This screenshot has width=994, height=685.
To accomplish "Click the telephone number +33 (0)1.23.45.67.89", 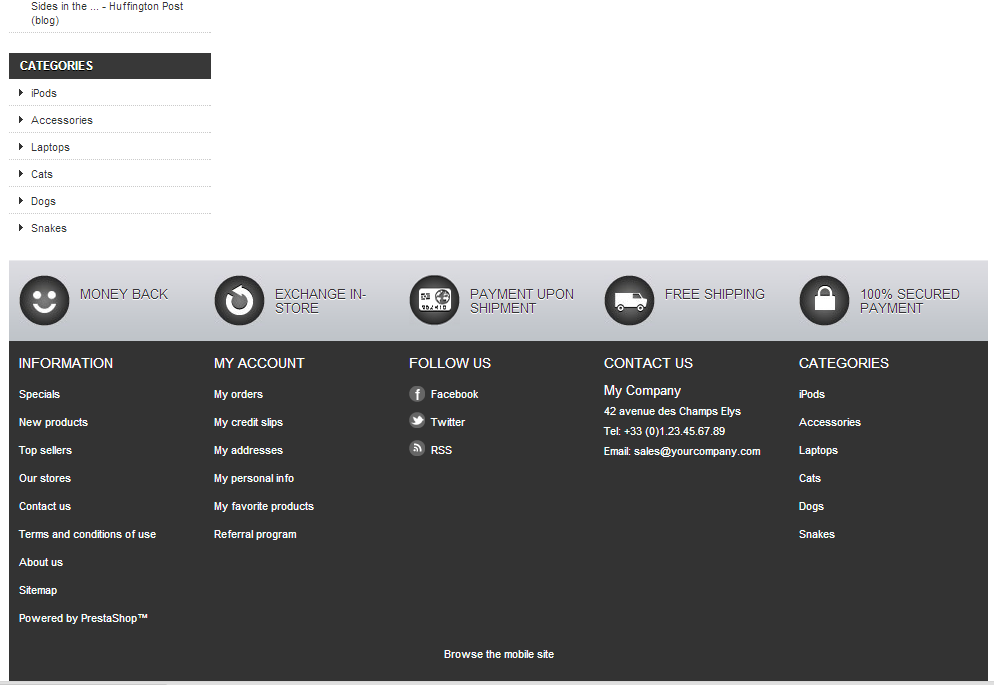I will pos(674,431).
